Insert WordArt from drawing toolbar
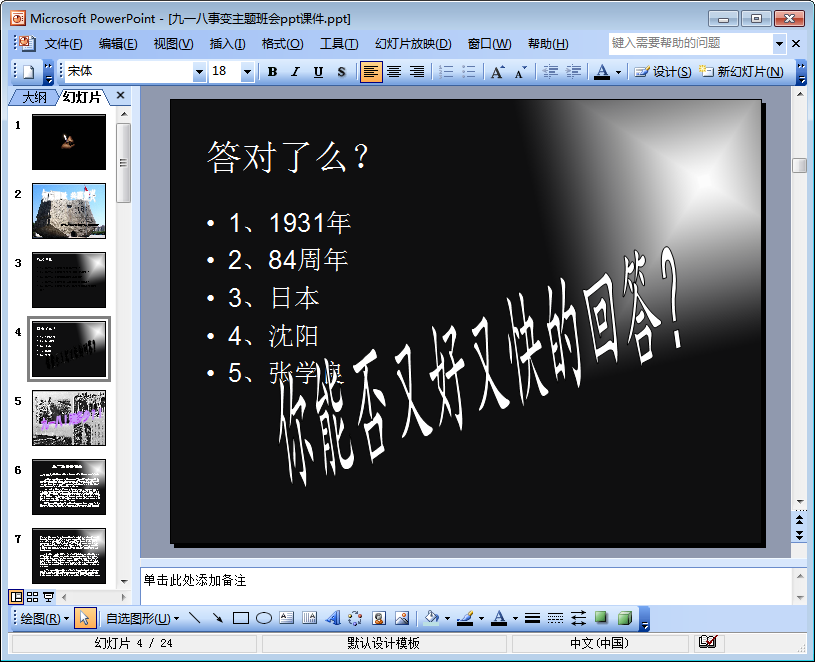The height and width of the screenshot is (662, 815). (333, 618)
